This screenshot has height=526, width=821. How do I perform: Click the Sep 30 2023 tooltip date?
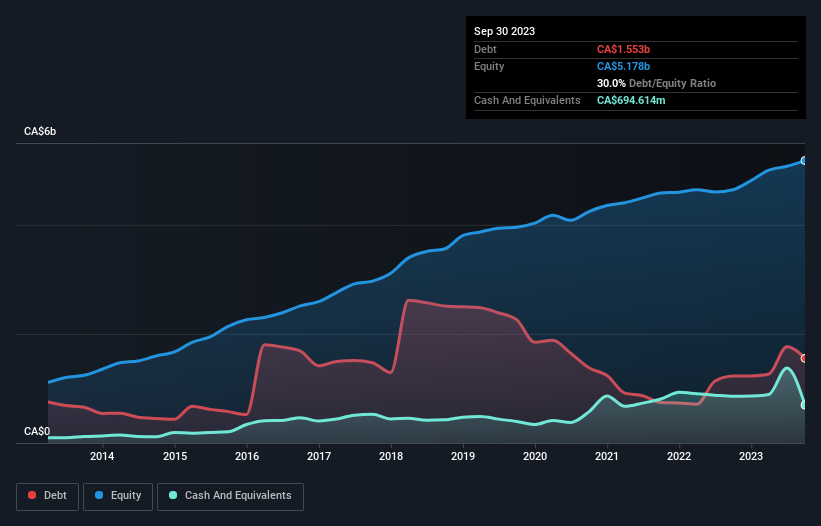point(504,31)
